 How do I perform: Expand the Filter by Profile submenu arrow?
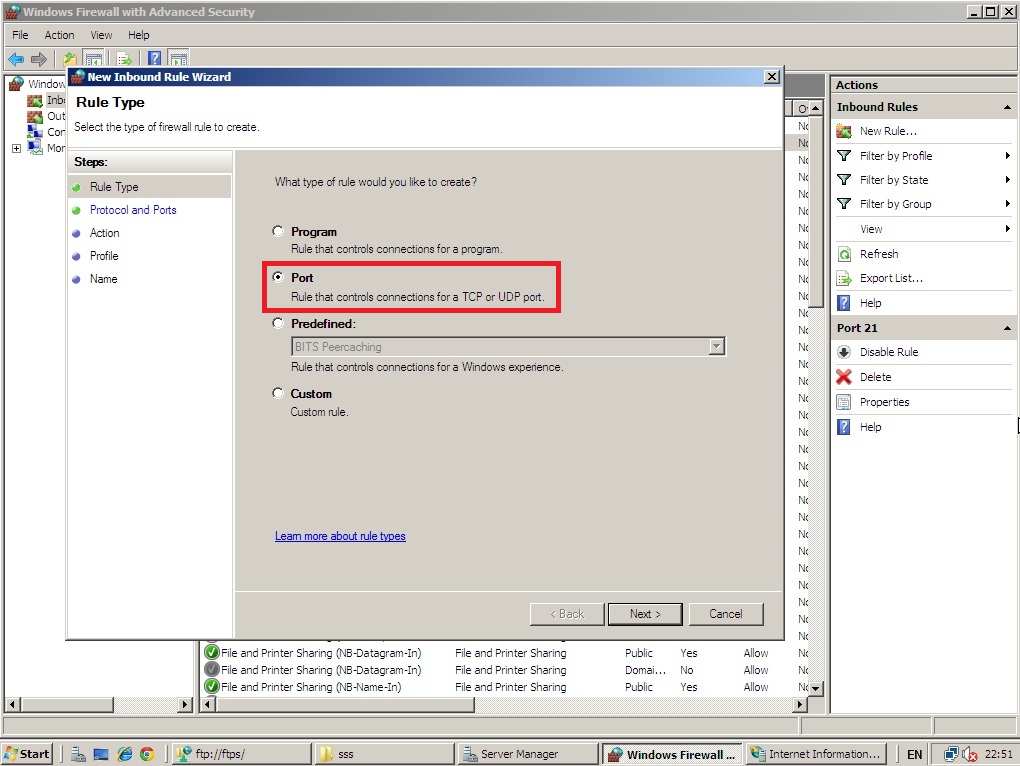pos(1007,155)
